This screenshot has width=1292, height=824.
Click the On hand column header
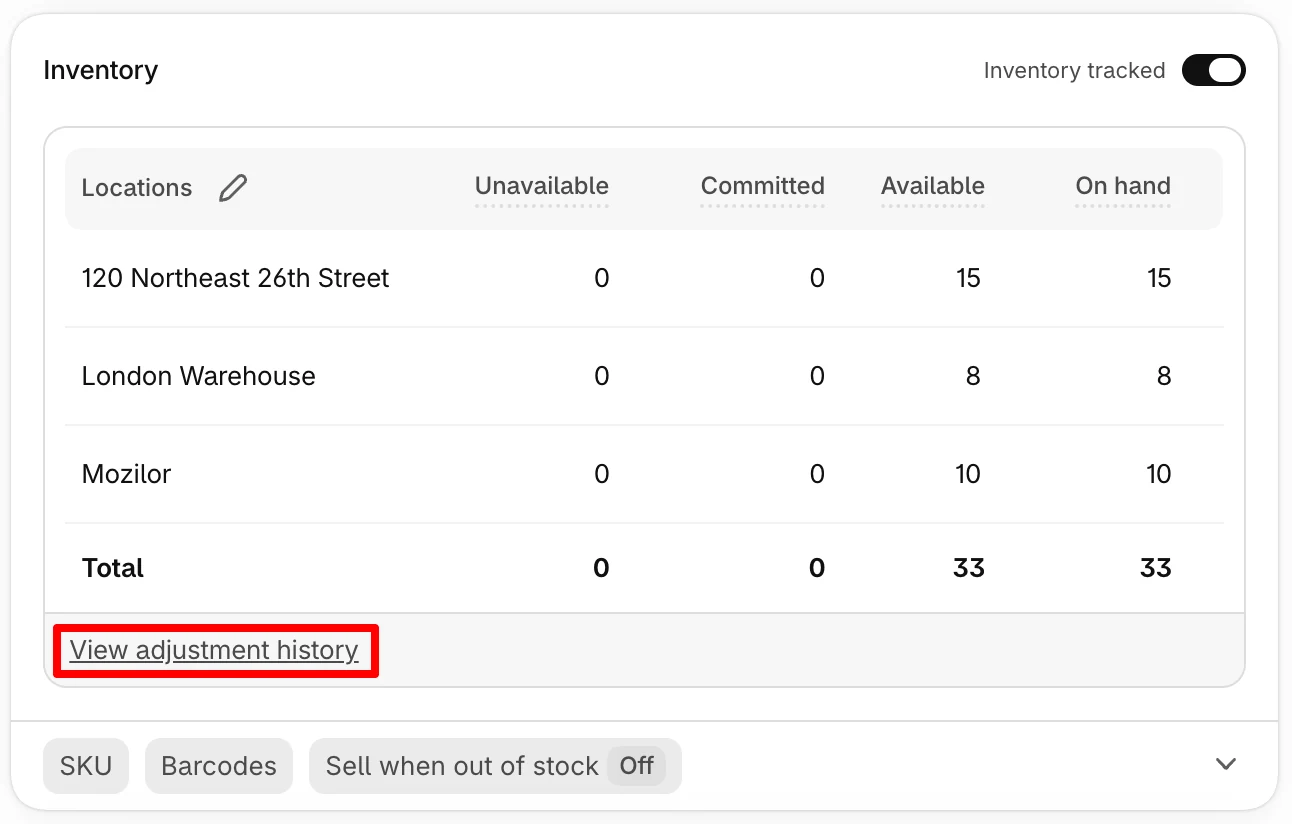coord(1123,186)
